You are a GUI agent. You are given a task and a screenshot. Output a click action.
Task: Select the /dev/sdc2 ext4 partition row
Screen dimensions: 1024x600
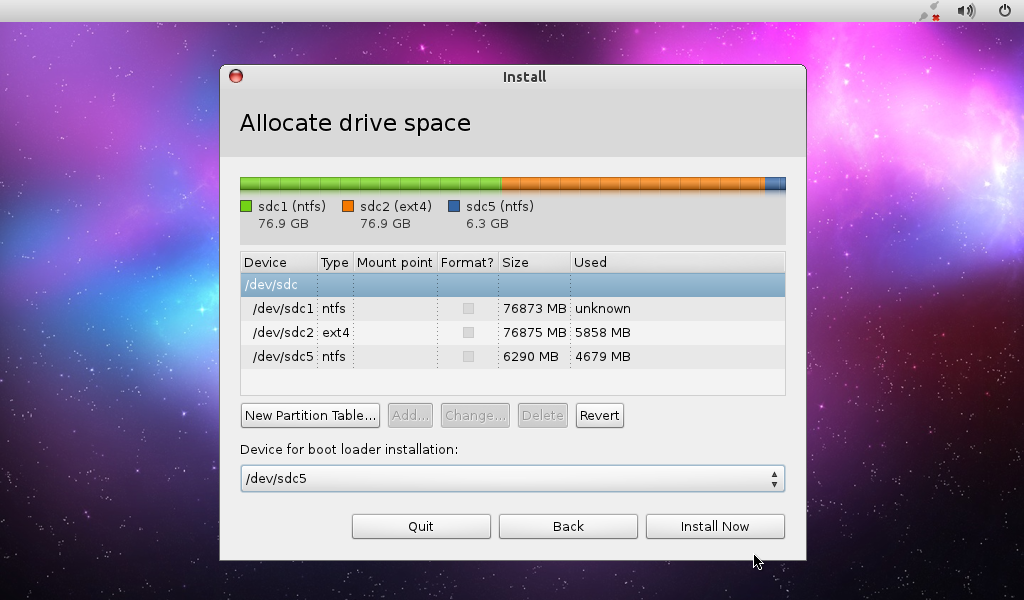tap(512, 333)
